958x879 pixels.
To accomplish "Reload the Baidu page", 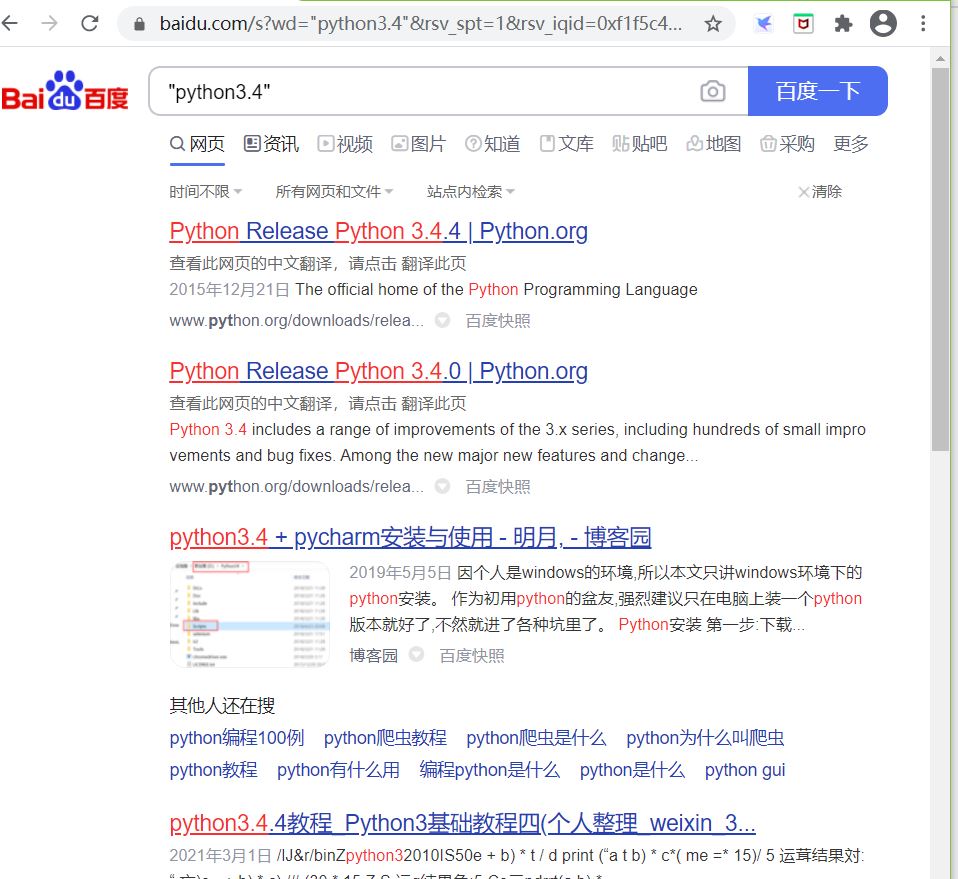I will 90,24.
